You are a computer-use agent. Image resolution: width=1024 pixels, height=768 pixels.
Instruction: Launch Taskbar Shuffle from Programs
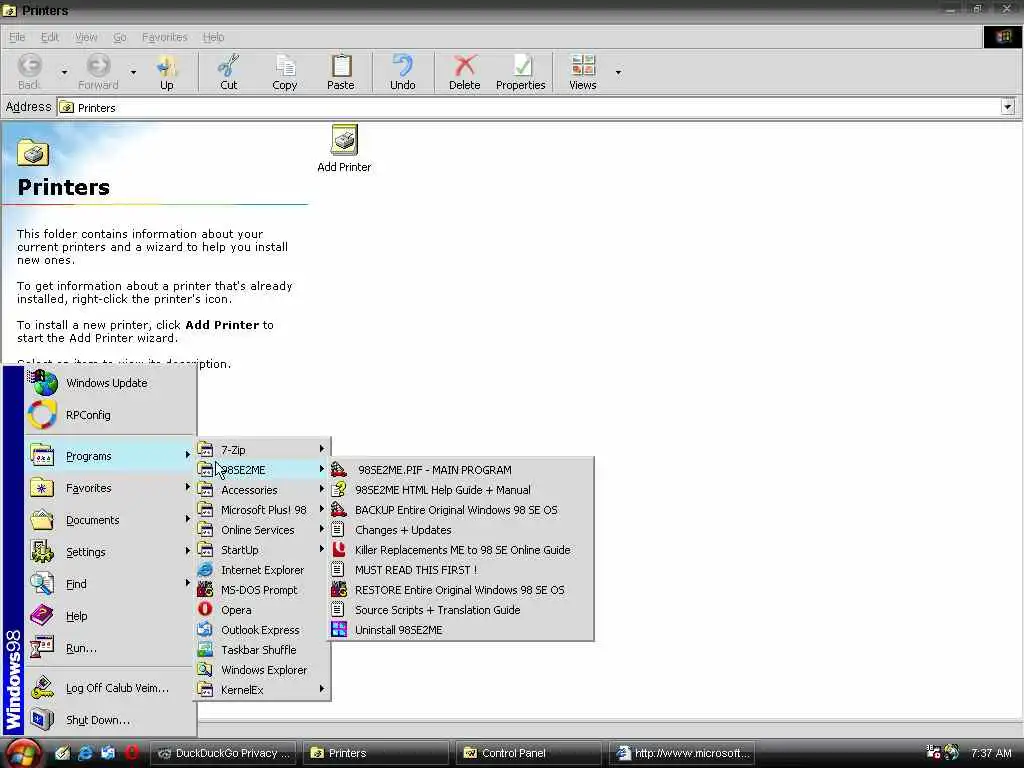pyautogui.click(x=263, y=650)
